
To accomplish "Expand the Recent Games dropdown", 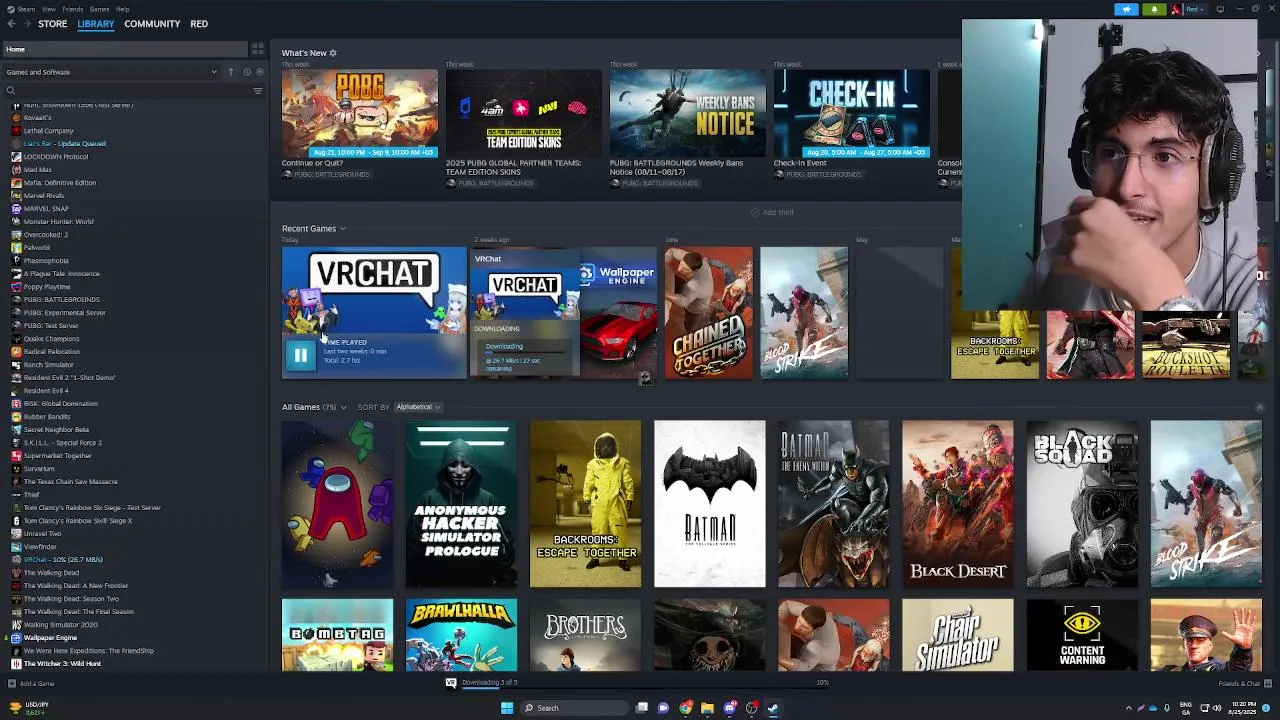I will [x=342, y=229].
